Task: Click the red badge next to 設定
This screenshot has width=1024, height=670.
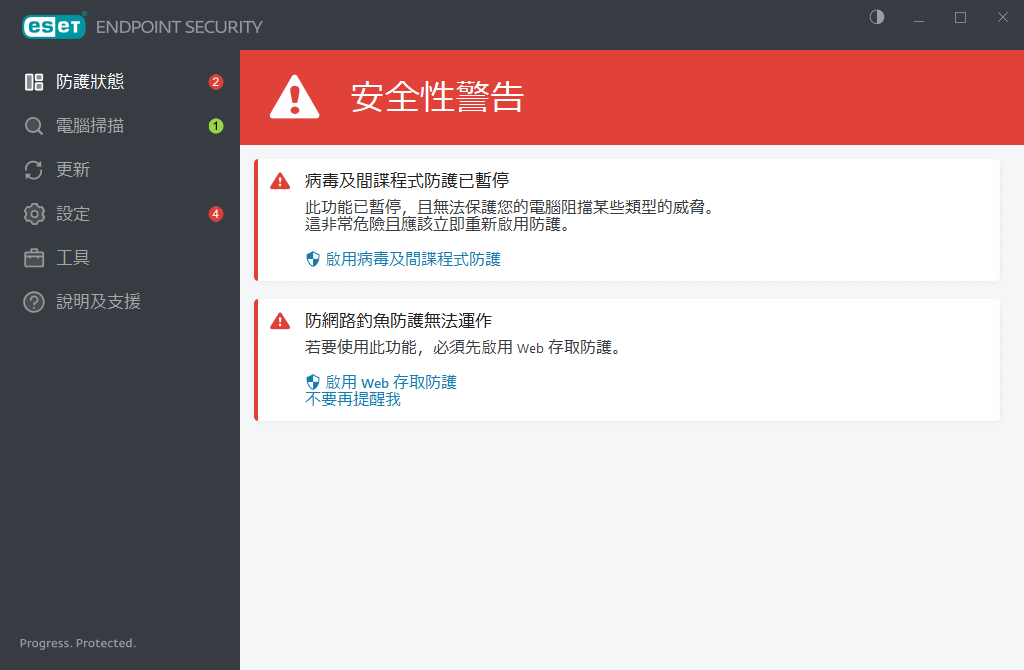Action: [x=215, y=214]
